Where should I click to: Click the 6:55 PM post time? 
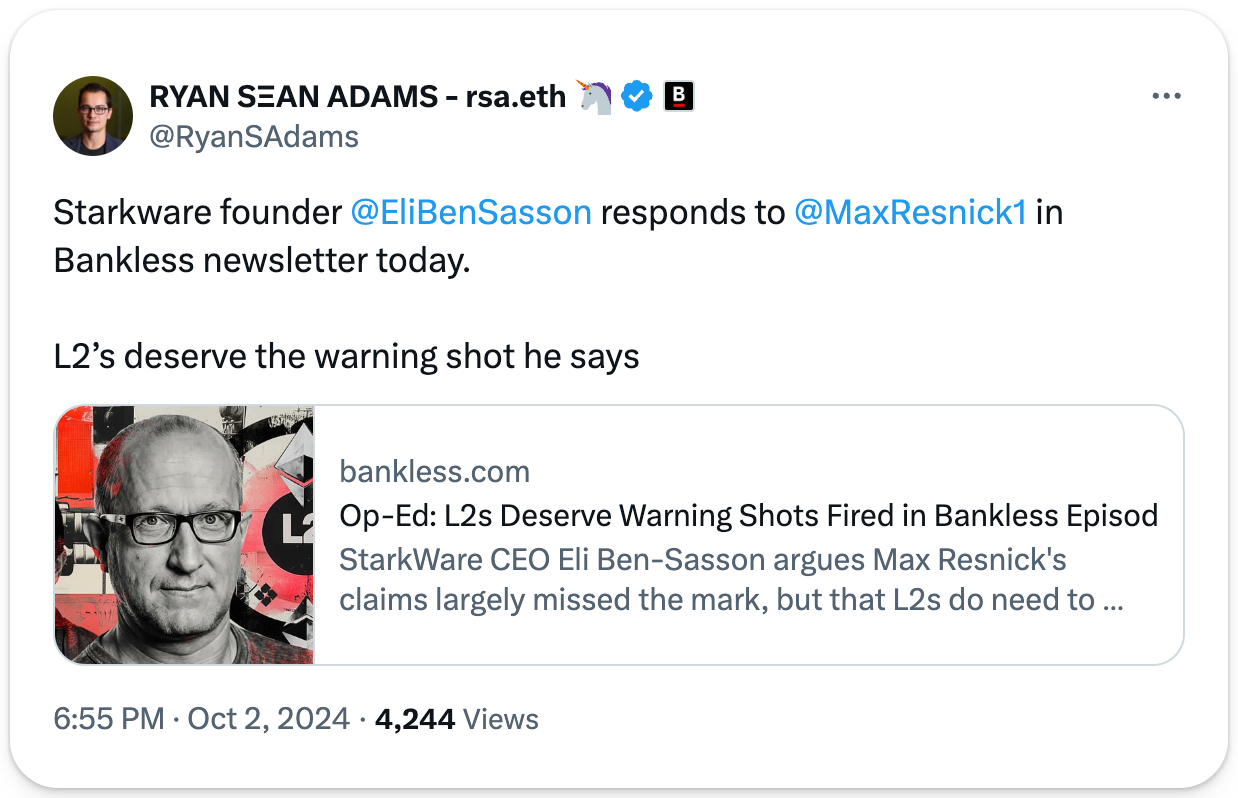point(108,718)
